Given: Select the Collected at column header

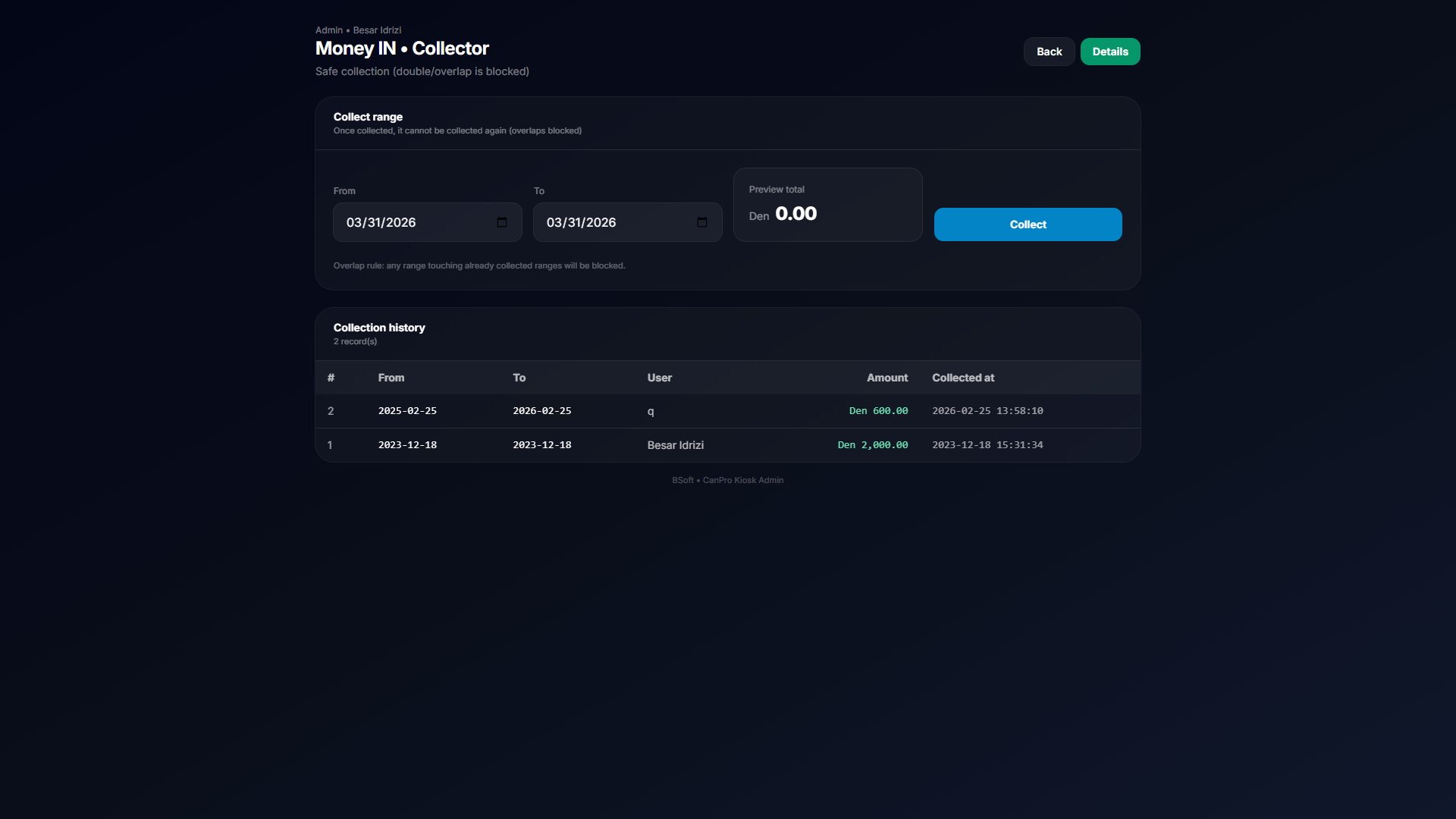Looking at the screenshot, I should coord(963,377).
